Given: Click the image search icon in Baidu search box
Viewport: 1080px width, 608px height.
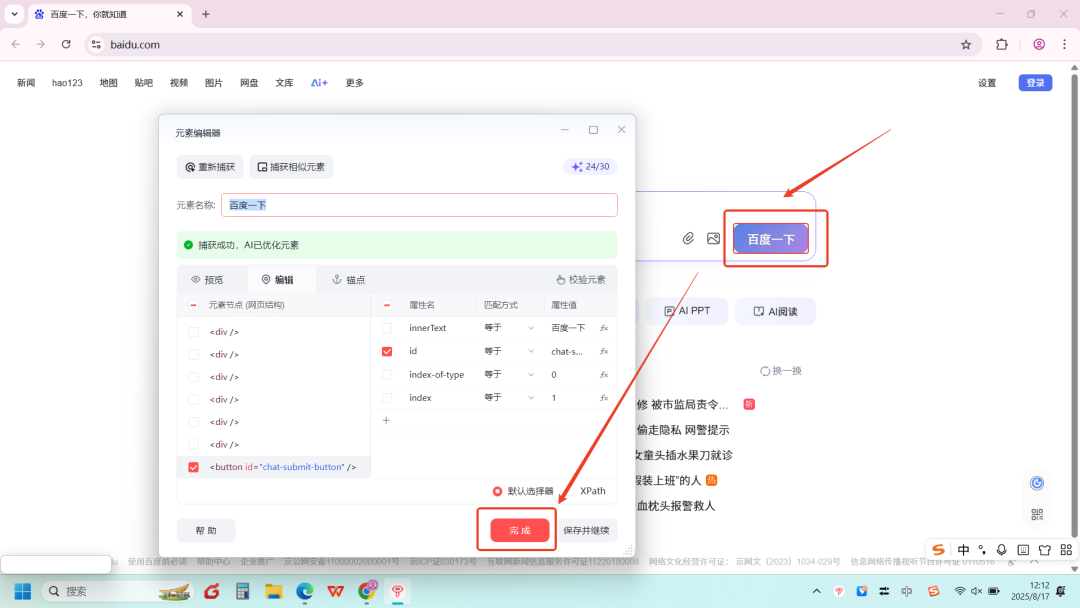Looking at the screenshot, I should 714,238.
